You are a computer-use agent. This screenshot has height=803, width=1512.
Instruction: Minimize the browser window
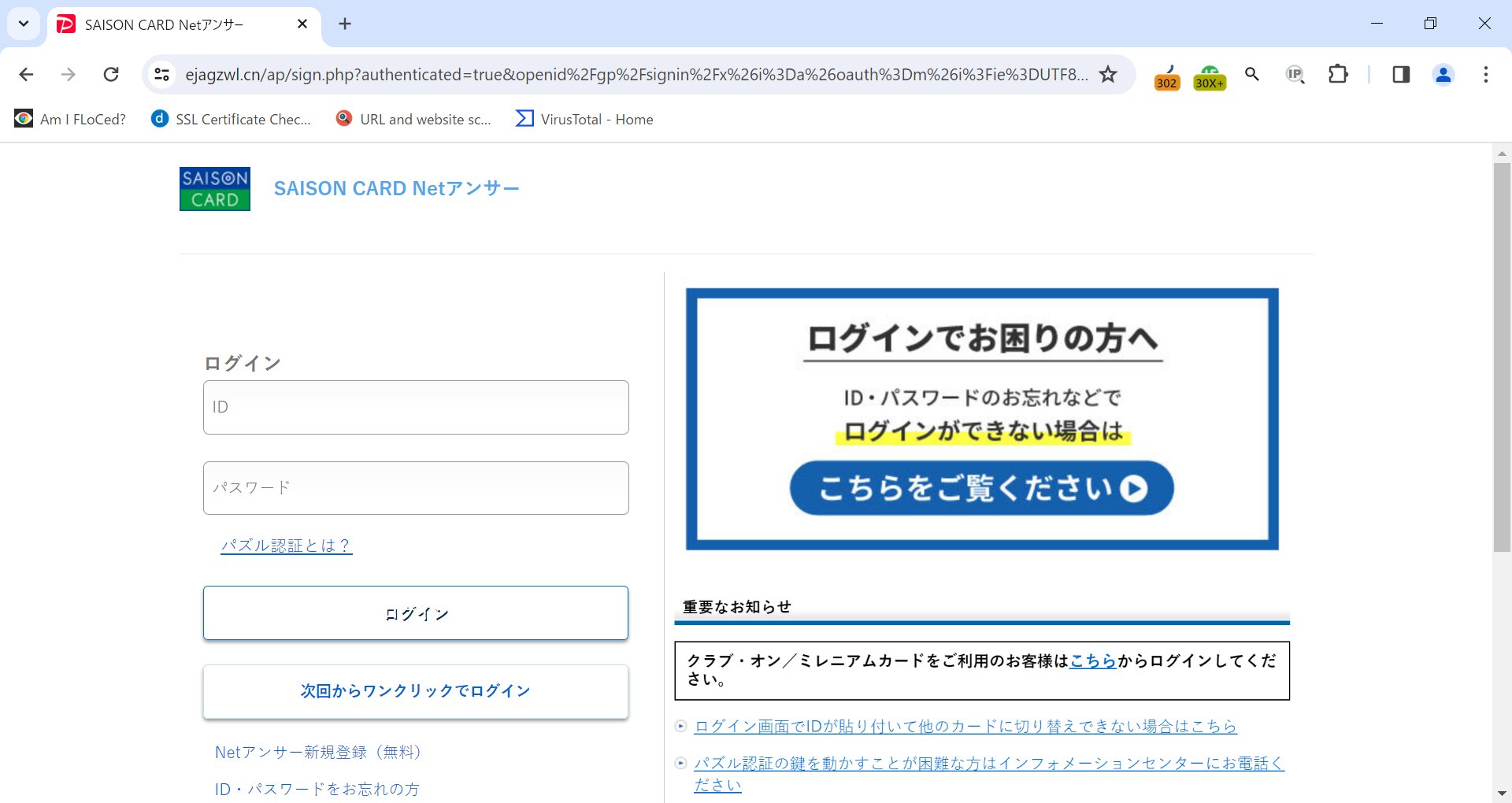coord(1377,24)
